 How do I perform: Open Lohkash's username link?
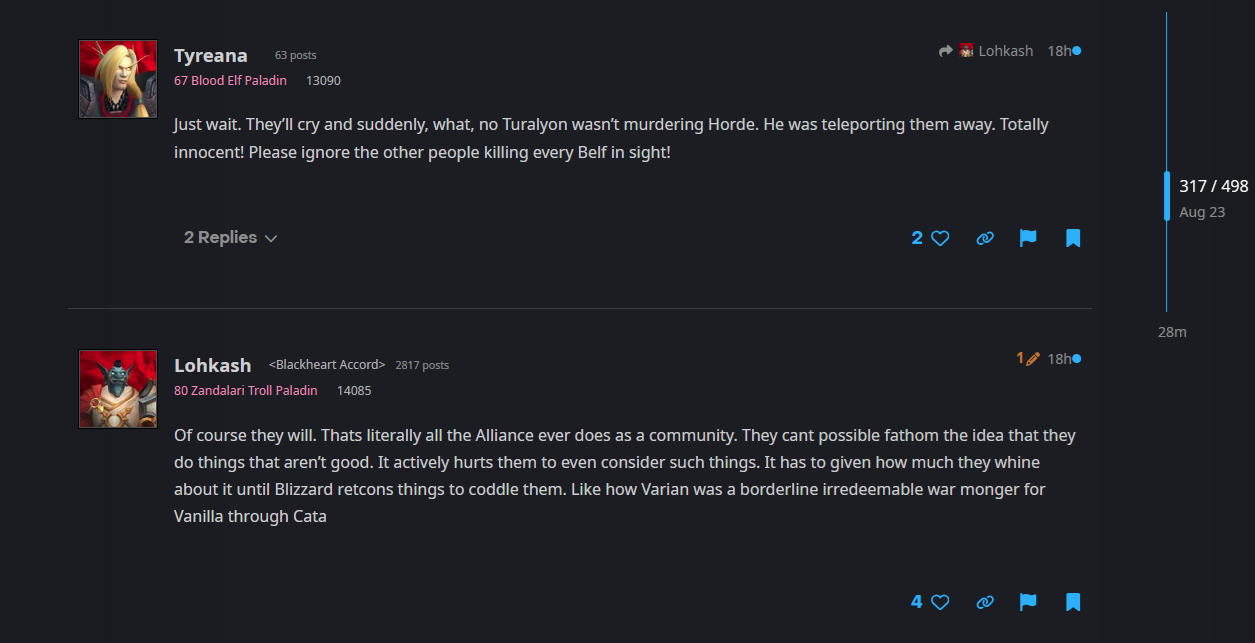tap(212, 365)
